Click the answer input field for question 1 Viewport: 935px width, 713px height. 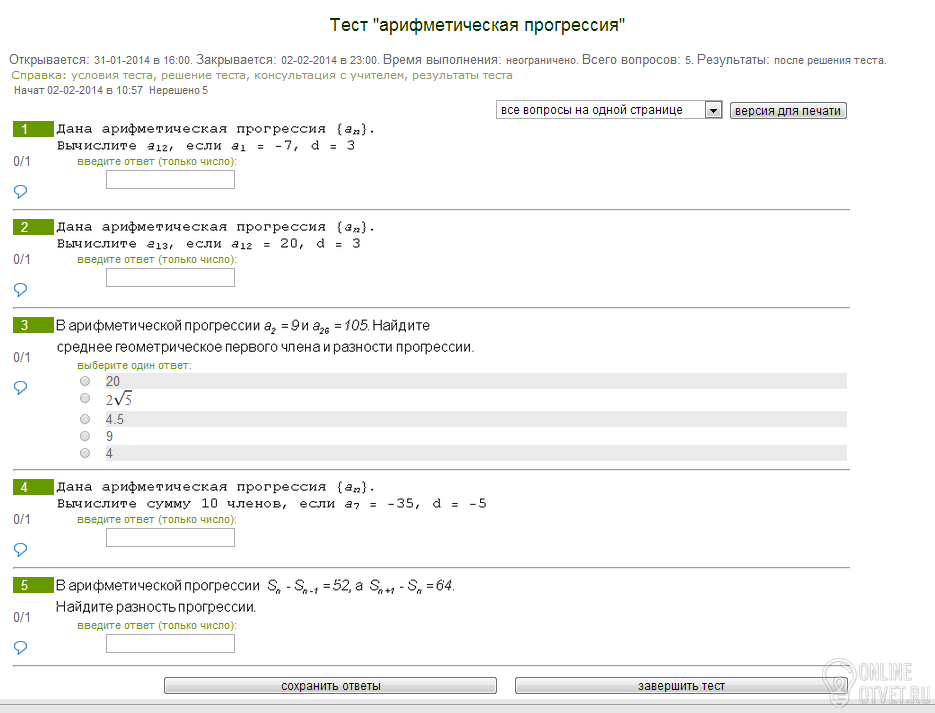pos(170,180)
